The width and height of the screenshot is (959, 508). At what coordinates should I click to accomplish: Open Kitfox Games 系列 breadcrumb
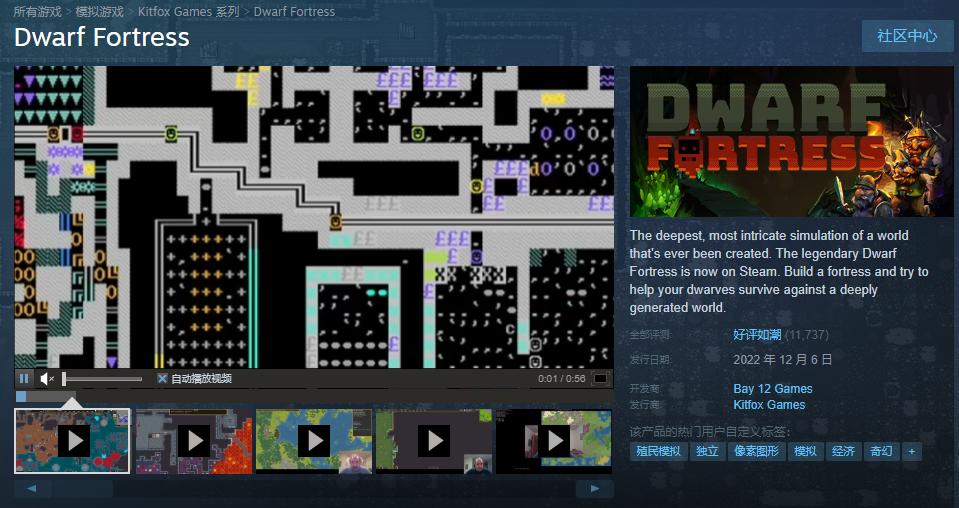pyautogui.click(x=188, y=12)
